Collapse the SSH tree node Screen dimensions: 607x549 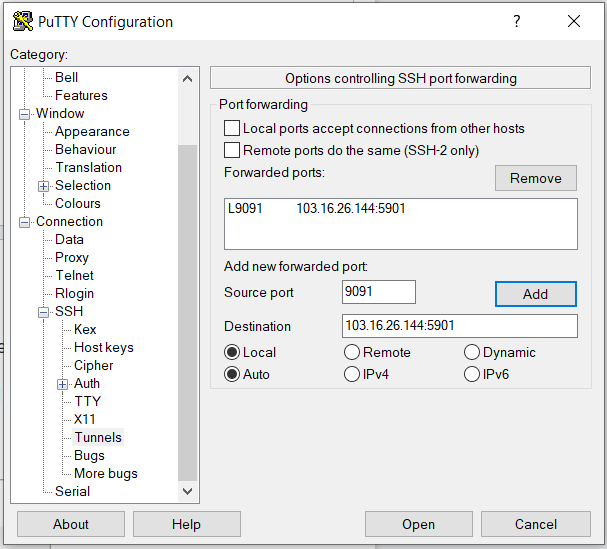click(43, 312)
